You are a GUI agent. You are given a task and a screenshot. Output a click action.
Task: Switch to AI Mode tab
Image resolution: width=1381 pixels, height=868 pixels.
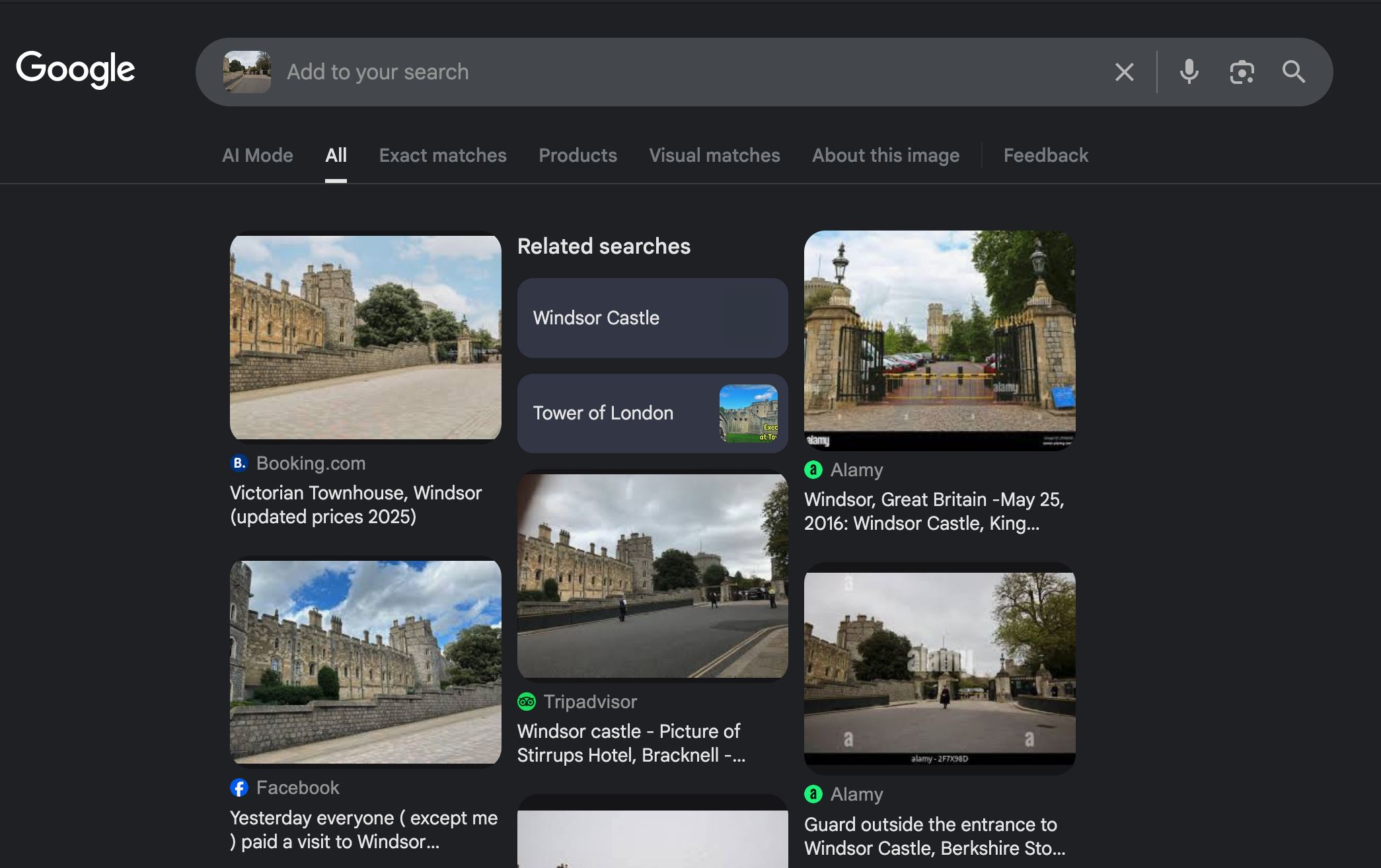pyautogui.click(x=258, y=155)
